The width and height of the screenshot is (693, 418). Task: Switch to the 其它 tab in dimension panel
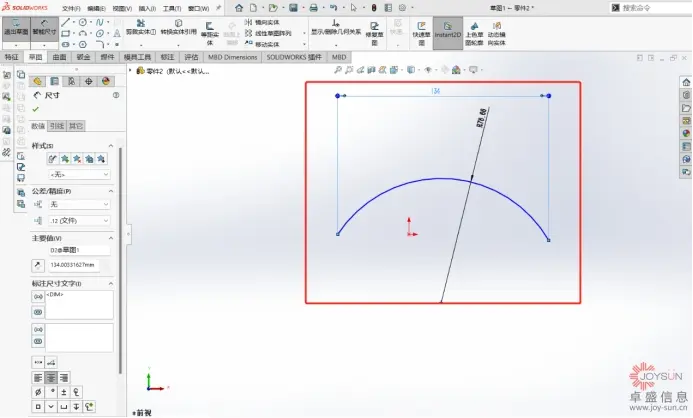tap(76, 126)
